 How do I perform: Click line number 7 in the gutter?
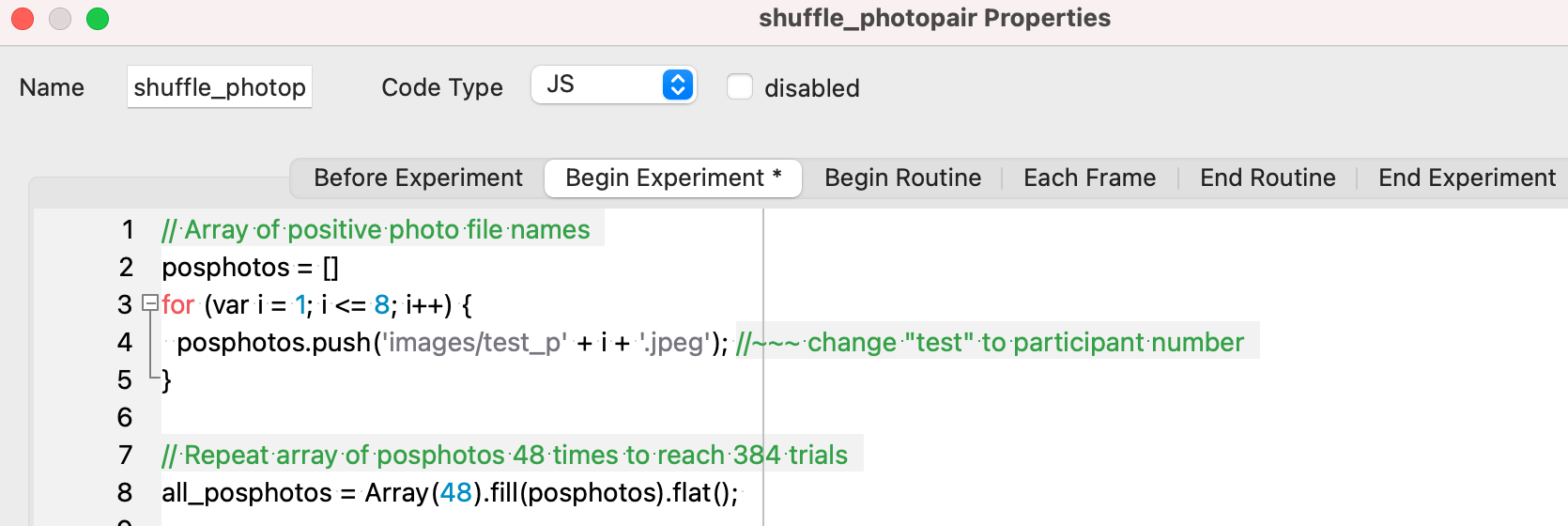(126, 456)
